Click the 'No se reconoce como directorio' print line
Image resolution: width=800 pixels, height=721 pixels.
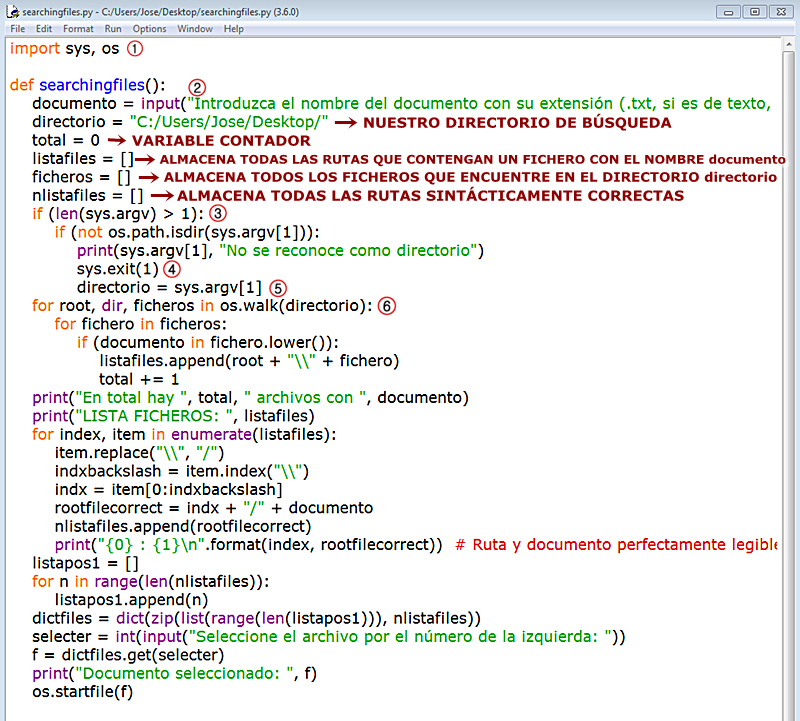(280, 251)
